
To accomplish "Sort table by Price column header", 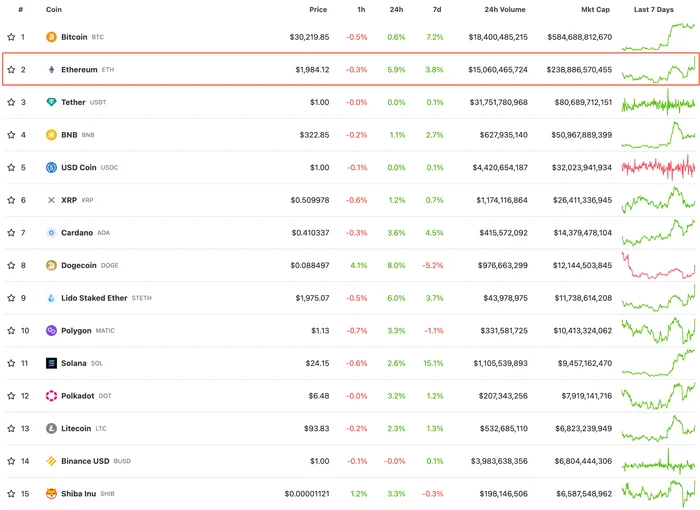I will point(318,9).
